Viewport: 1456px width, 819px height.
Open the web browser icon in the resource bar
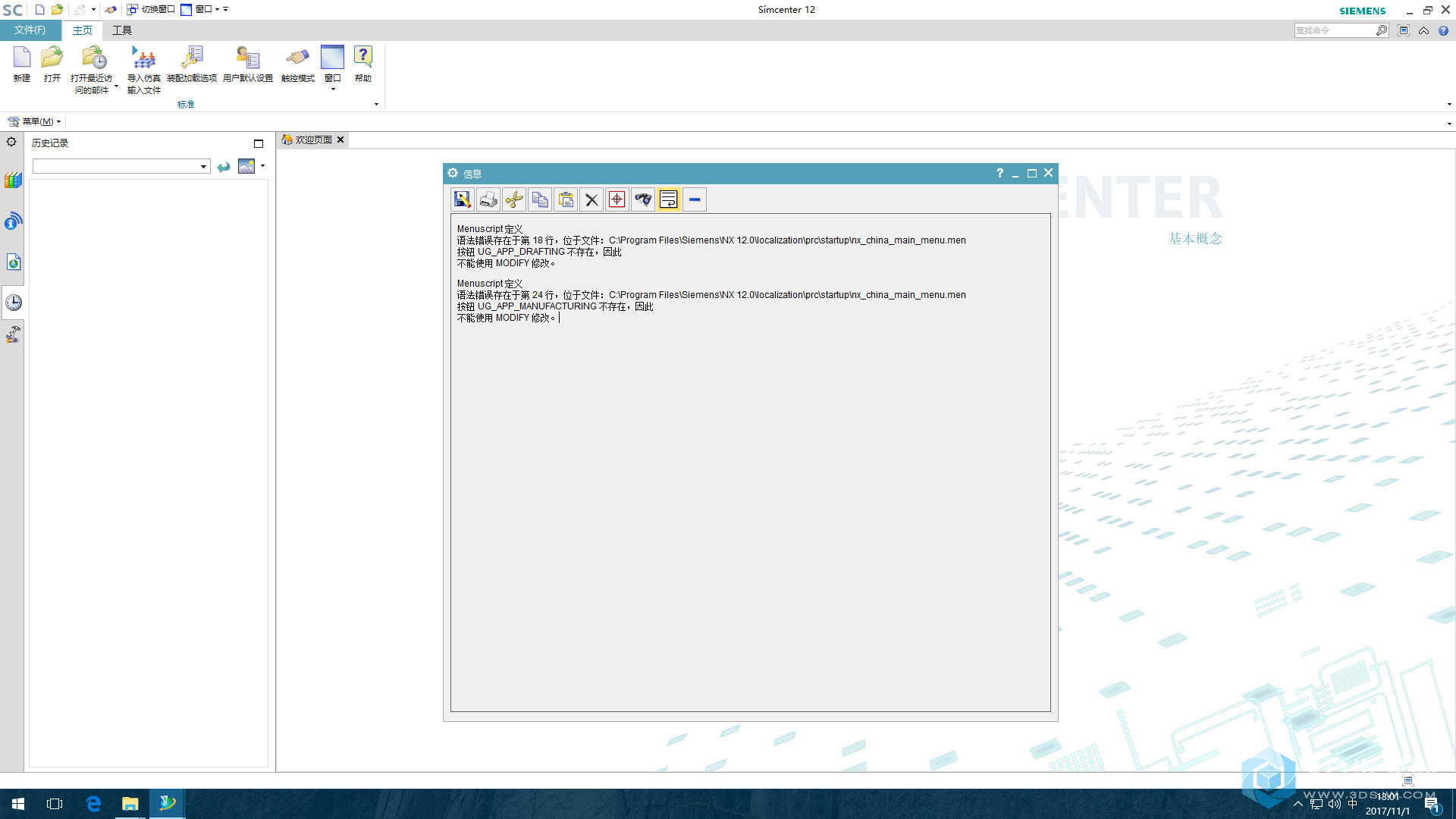click(13, 262)
